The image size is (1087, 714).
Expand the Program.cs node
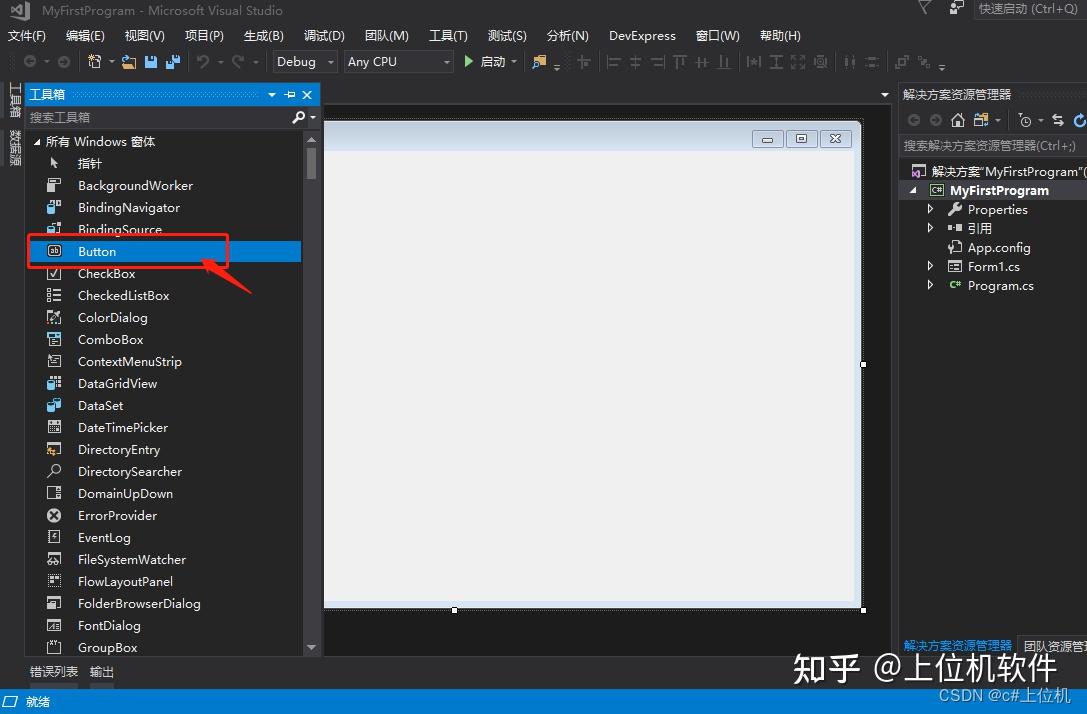click(930, 285)
